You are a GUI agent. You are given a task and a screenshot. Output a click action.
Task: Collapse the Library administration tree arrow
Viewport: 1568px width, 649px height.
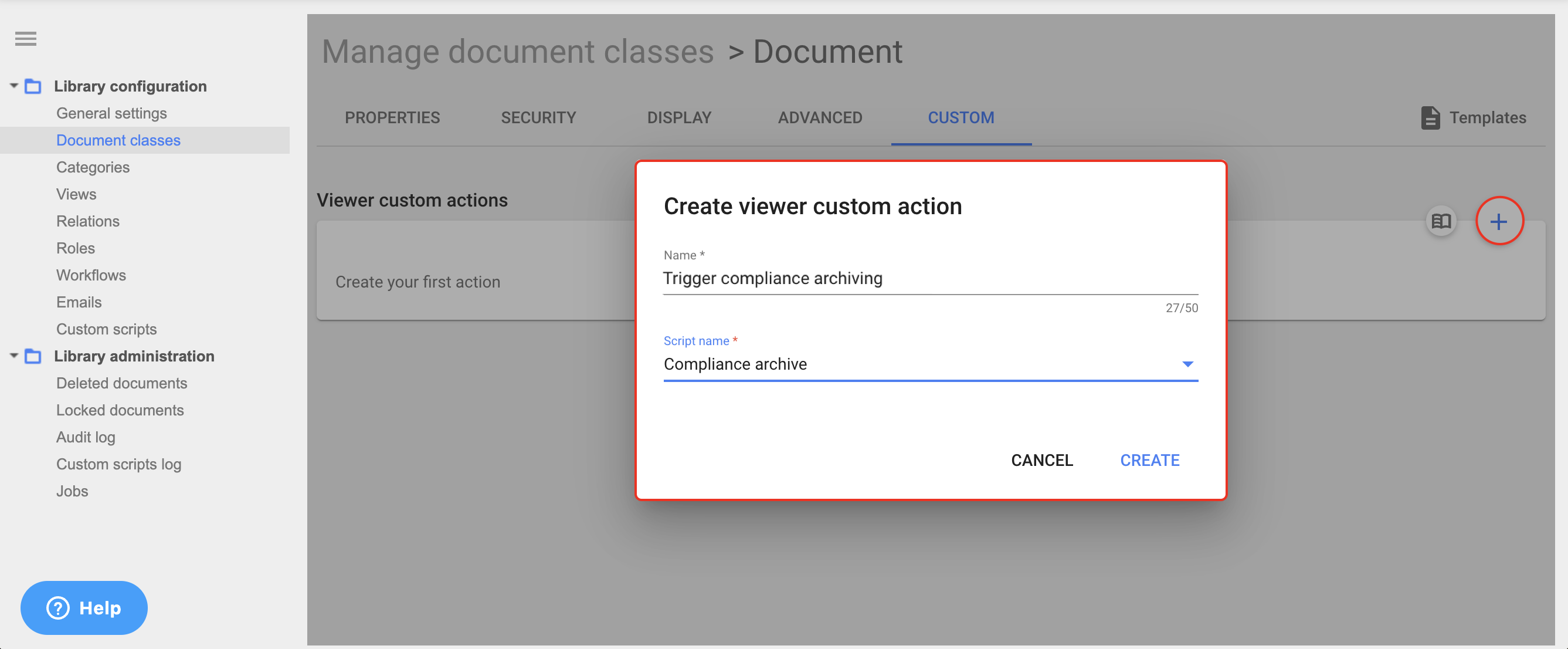tap(13, 356)
